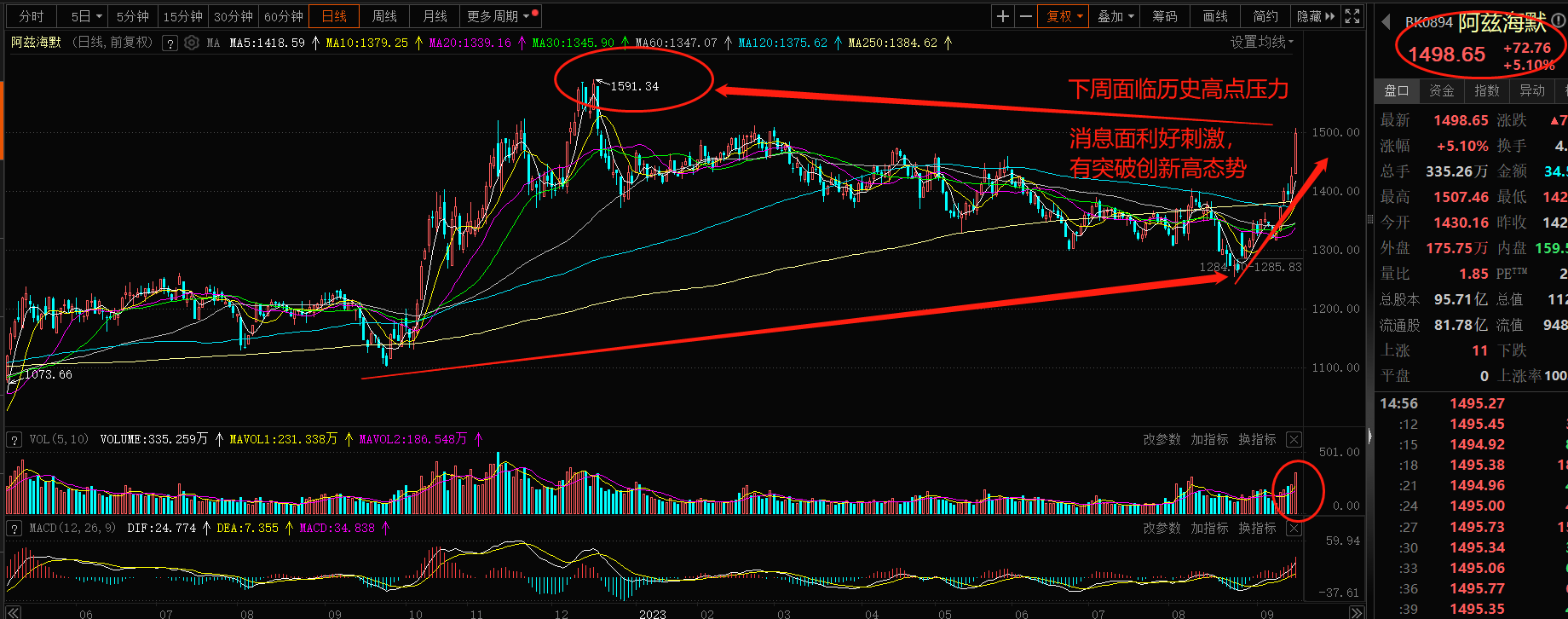Click 改参数 in VOL panel
1568x619 pixels.
1162,440
